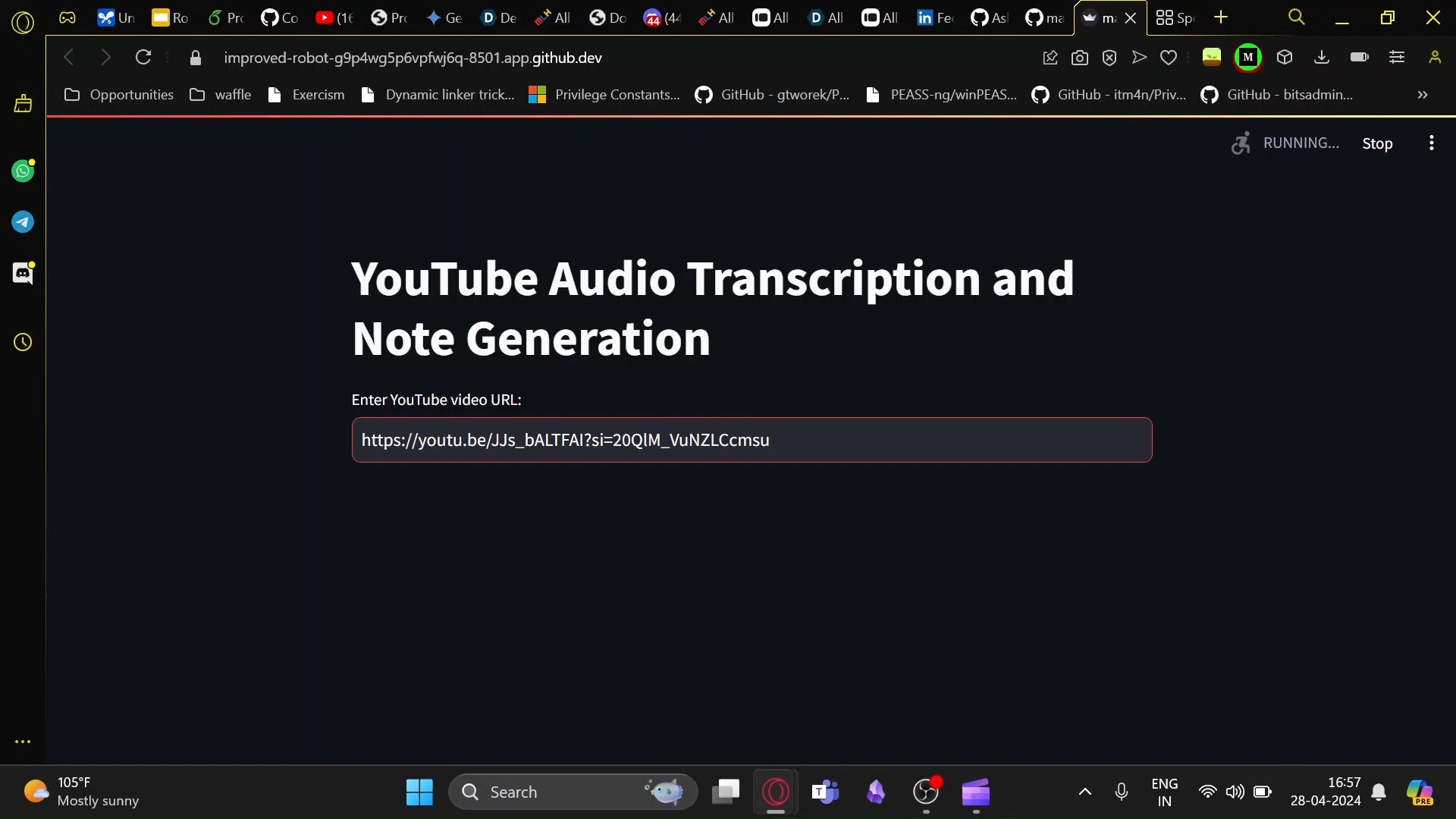Screen dimensions: 1456x819
Task: Open the Streamlit three-dot main menu
Action: point(1431,143)
